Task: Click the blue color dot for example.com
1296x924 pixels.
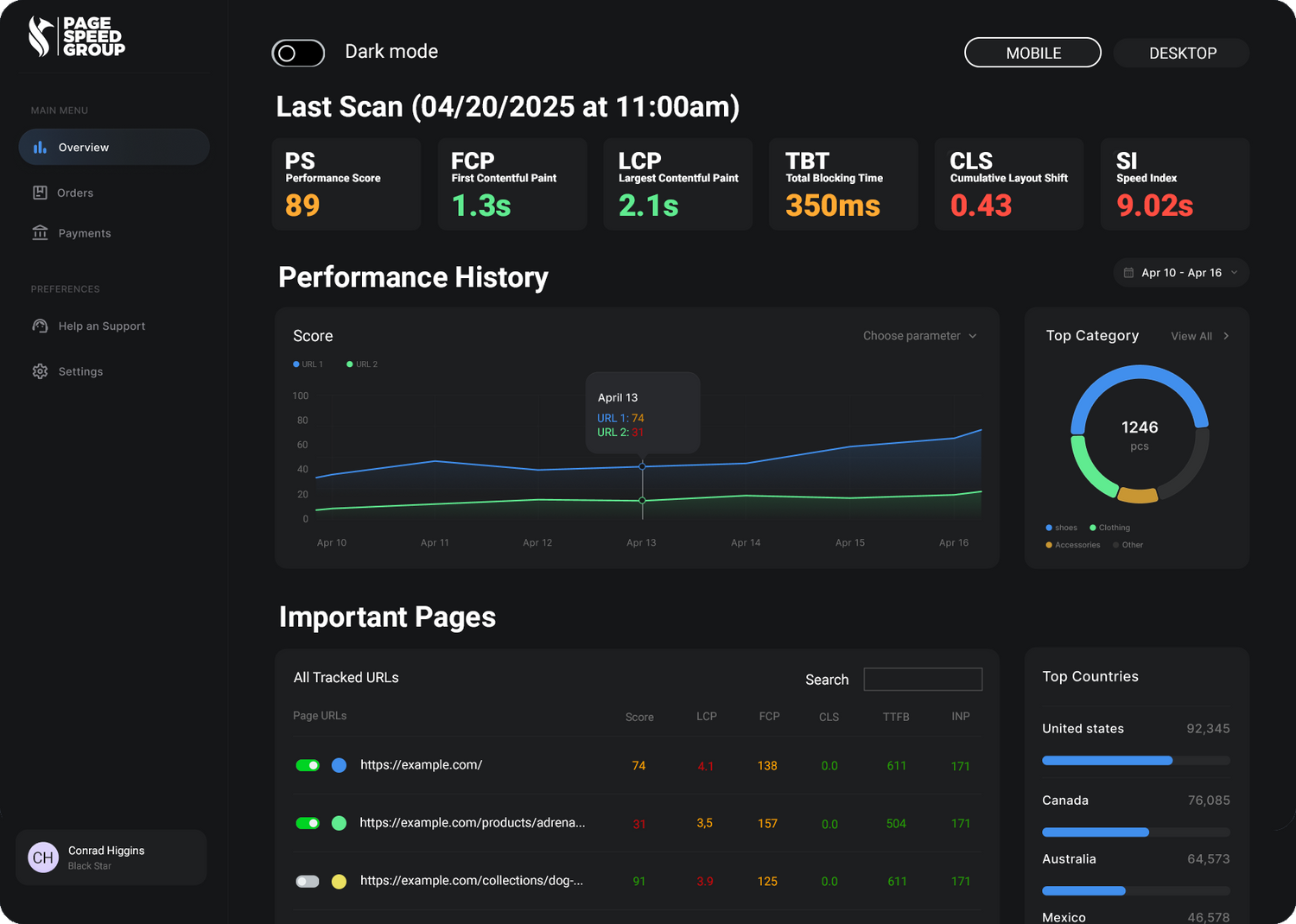Action: (340, 765)
